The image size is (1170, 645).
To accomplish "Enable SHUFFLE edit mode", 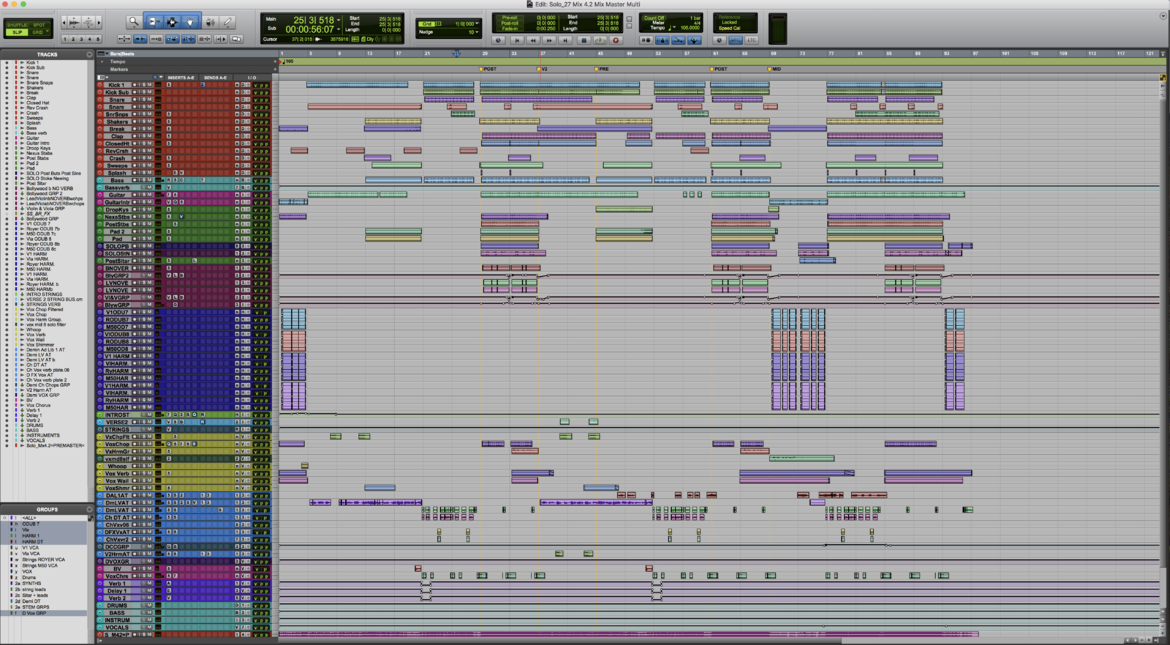I will point(15,25).
